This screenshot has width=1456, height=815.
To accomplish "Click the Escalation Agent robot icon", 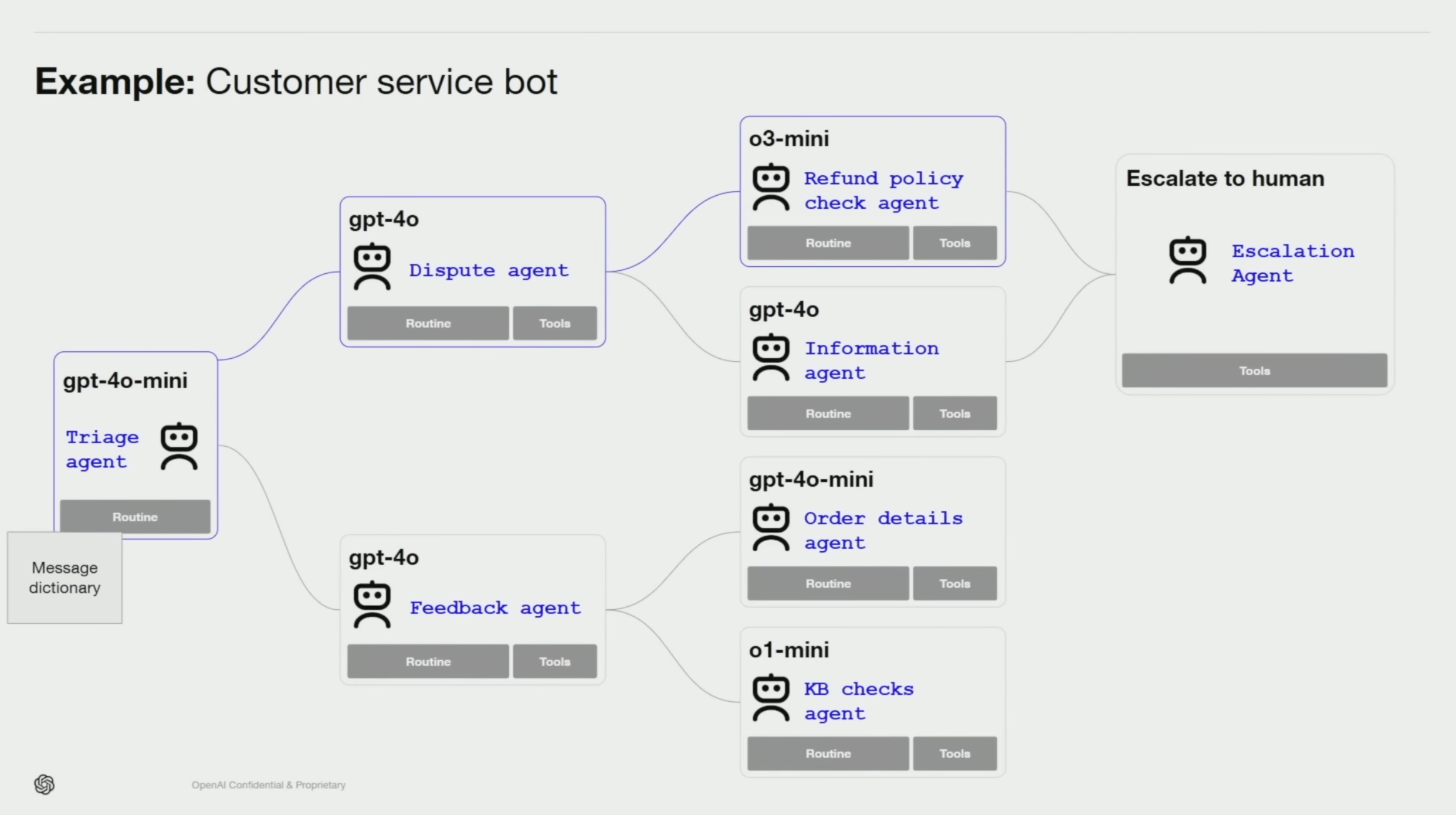I will 1187,260.
